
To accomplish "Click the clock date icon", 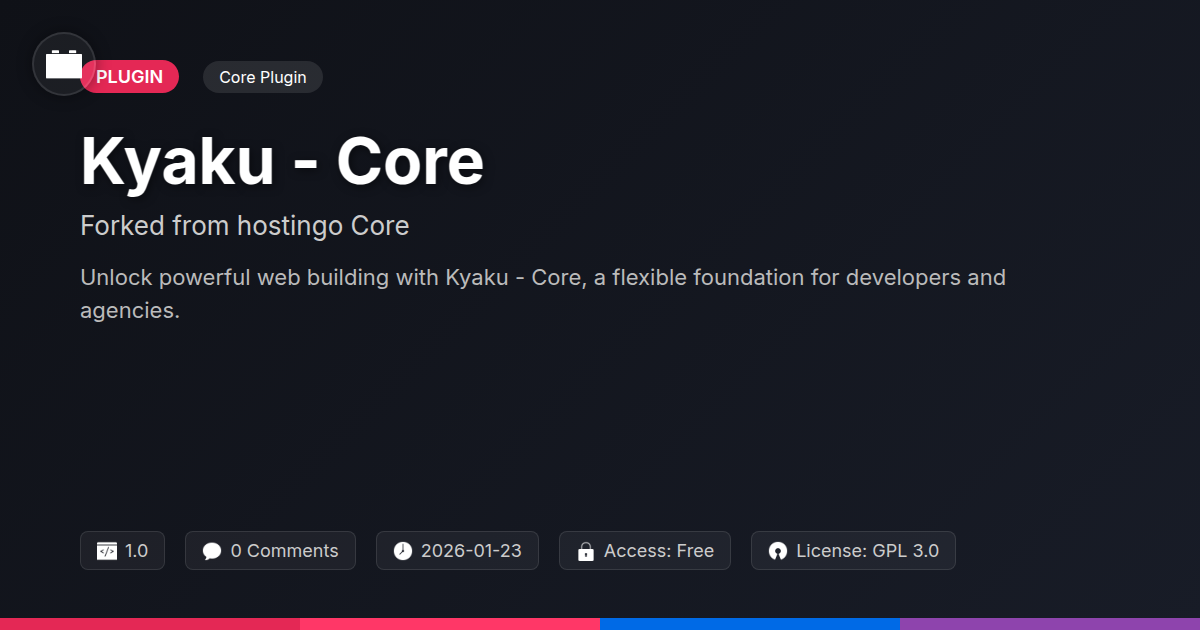I will click(402, 551).
